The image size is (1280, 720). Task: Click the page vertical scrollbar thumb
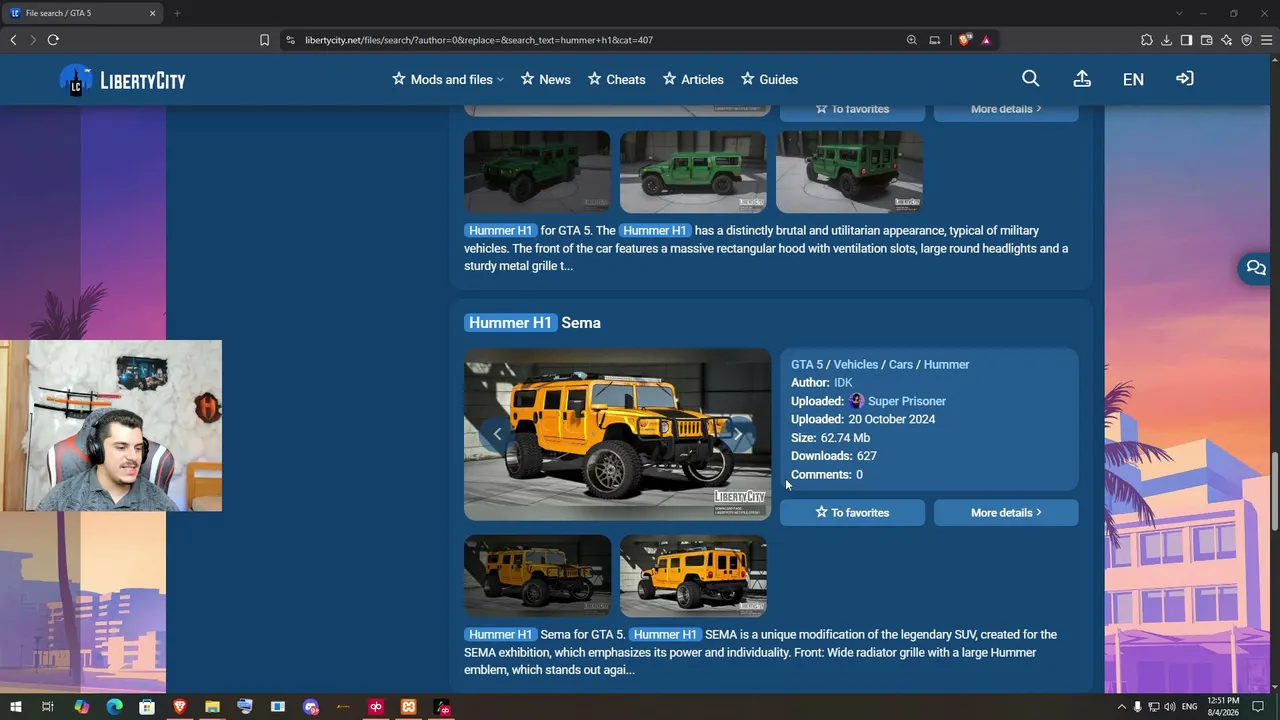coord(1273,492)
